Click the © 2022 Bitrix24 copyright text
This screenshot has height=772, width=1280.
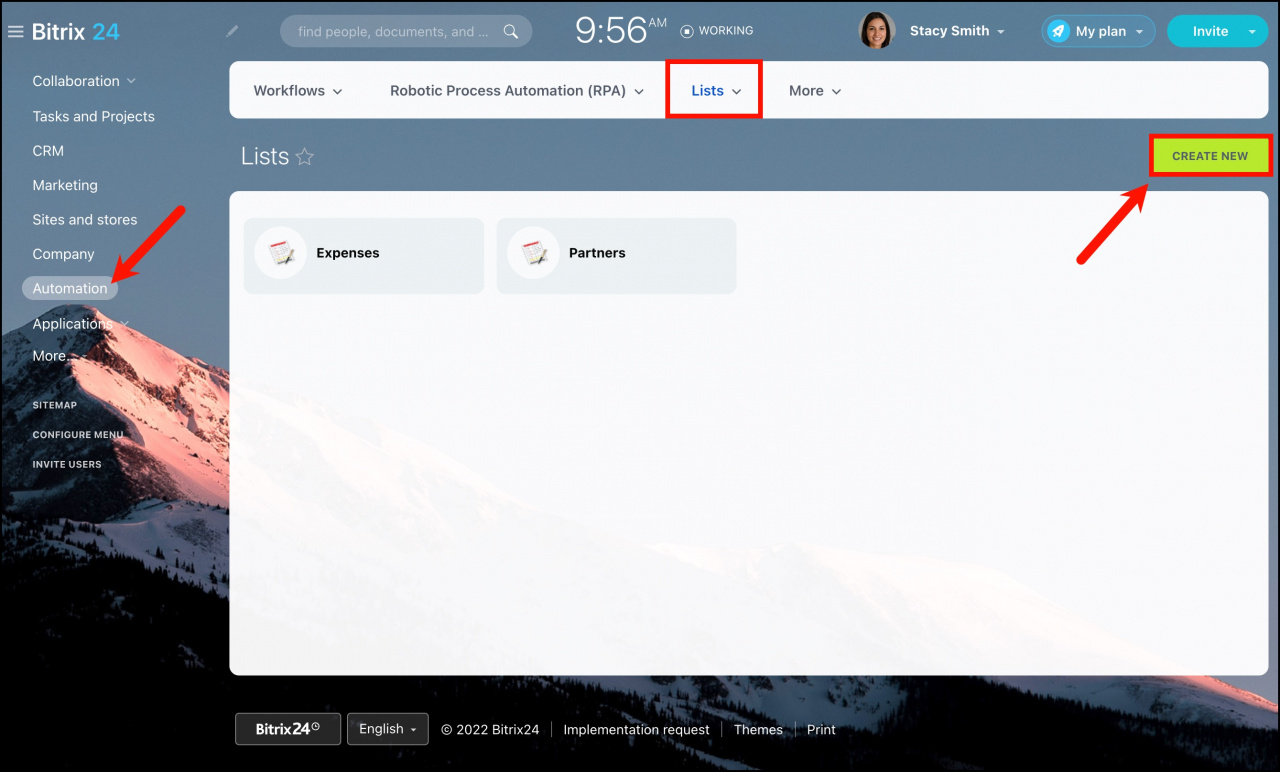(490, 729)
